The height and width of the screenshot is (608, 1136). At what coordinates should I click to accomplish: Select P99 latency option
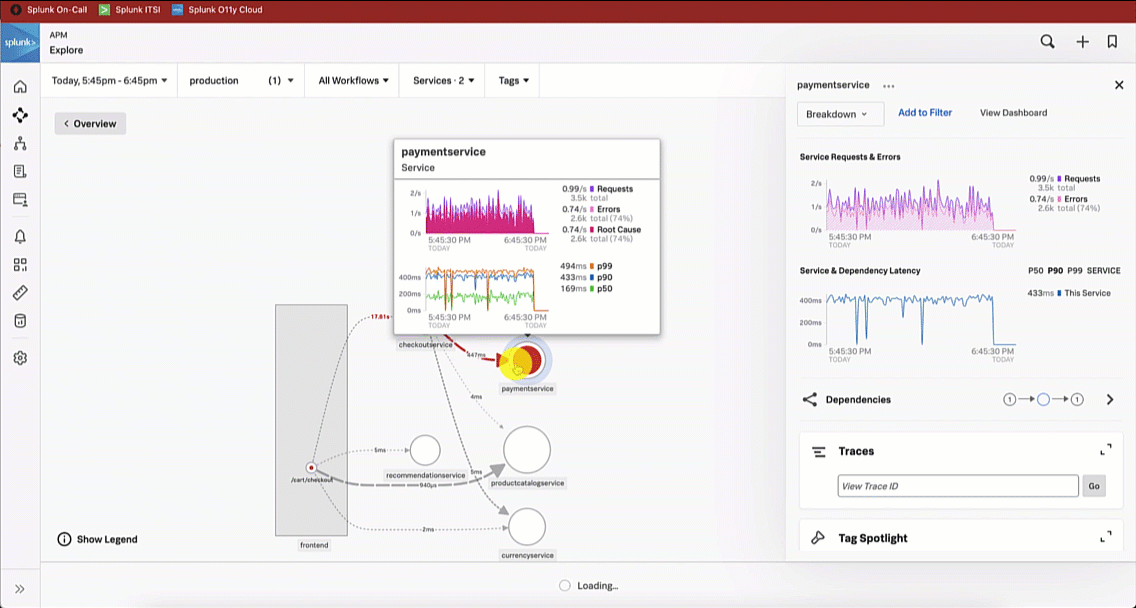click(x=1073, y=271)
